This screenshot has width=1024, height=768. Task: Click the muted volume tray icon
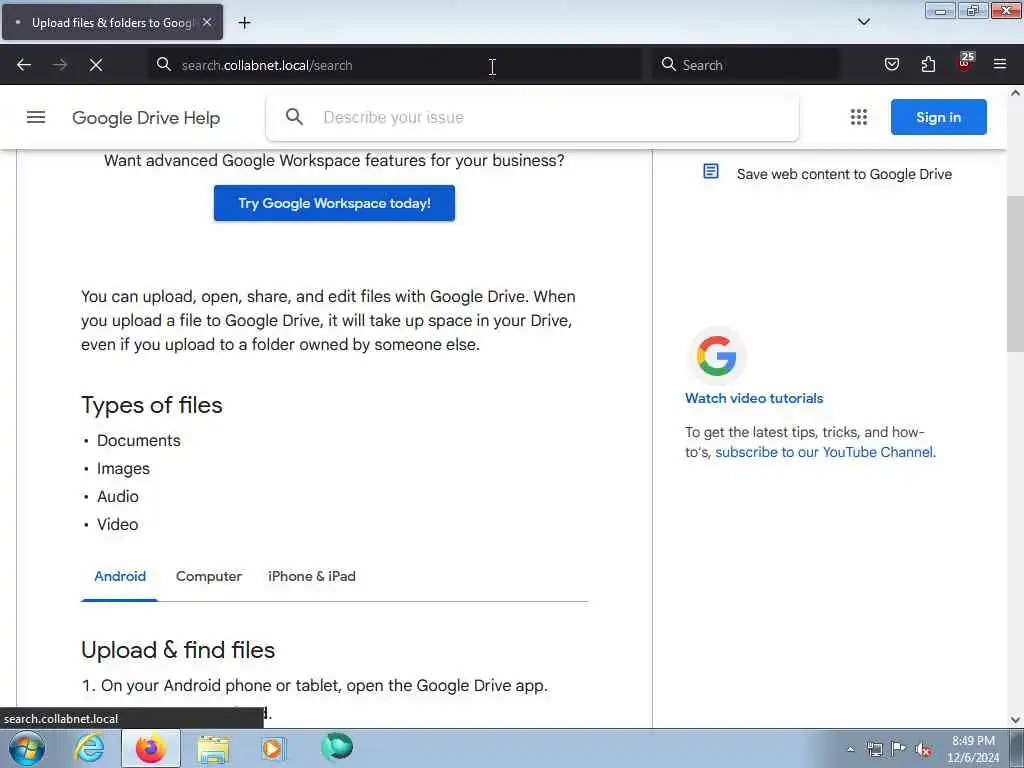(x=923, y=749)
